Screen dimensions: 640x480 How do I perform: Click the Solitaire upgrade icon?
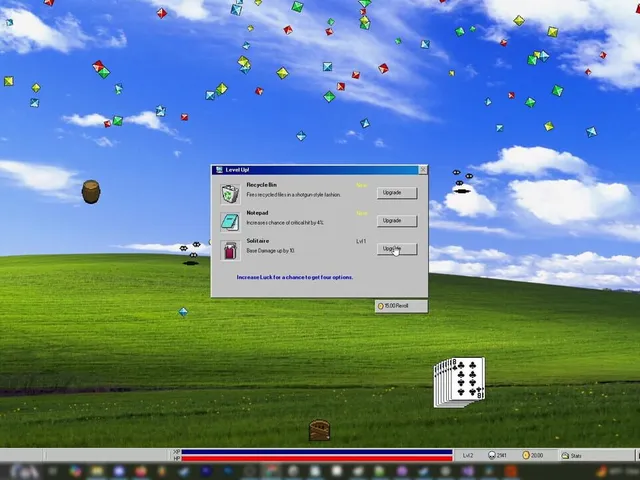tap(230, 250)
